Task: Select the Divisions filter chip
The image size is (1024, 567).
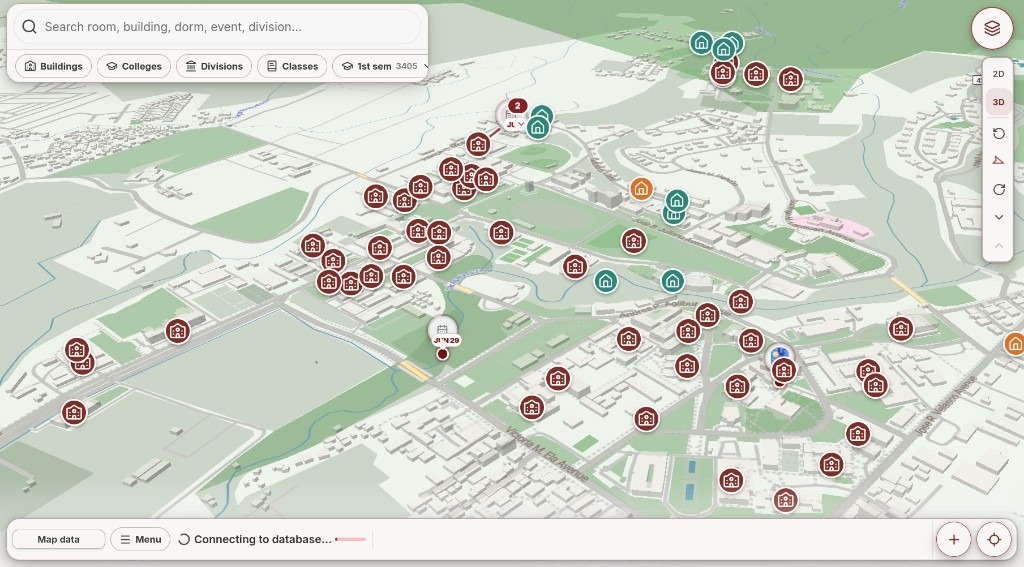Action: tap(214, 66)
